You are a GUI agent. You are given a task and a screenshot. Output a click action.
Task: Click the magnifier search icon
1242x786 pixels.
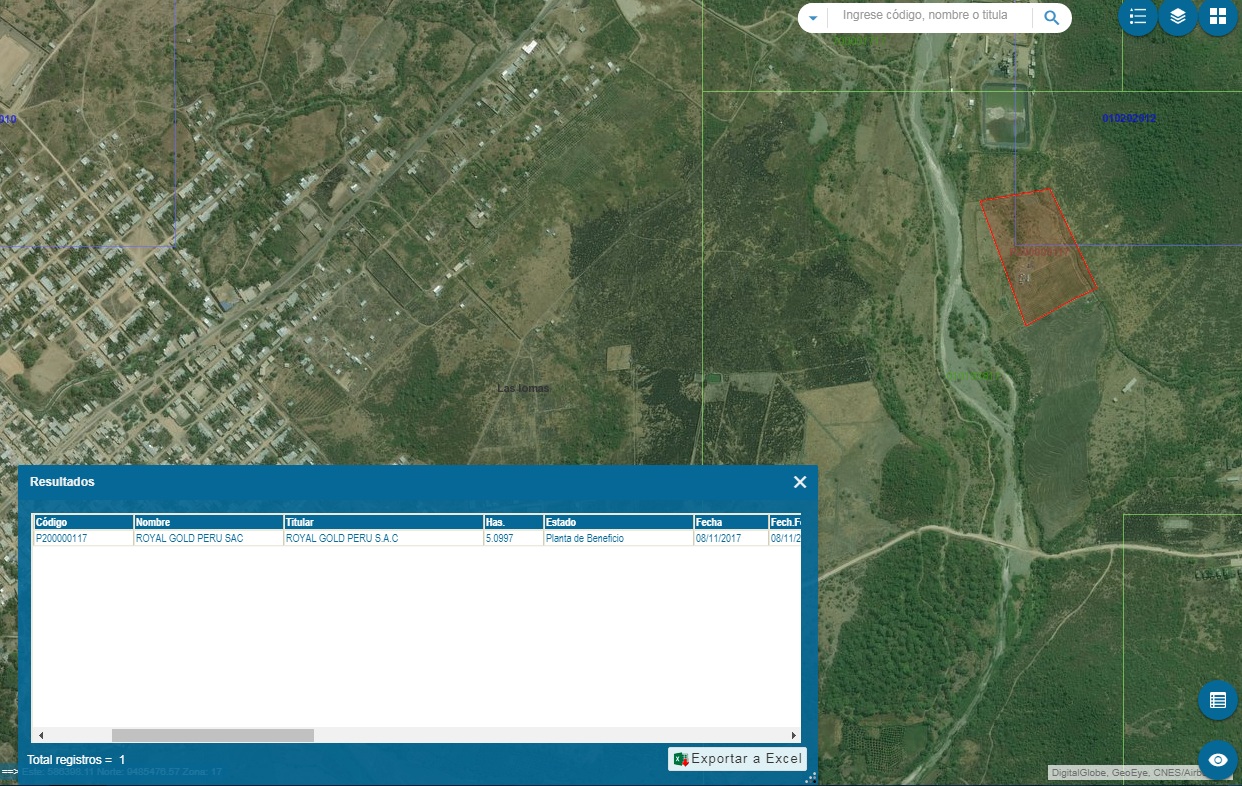(1051, 18)
